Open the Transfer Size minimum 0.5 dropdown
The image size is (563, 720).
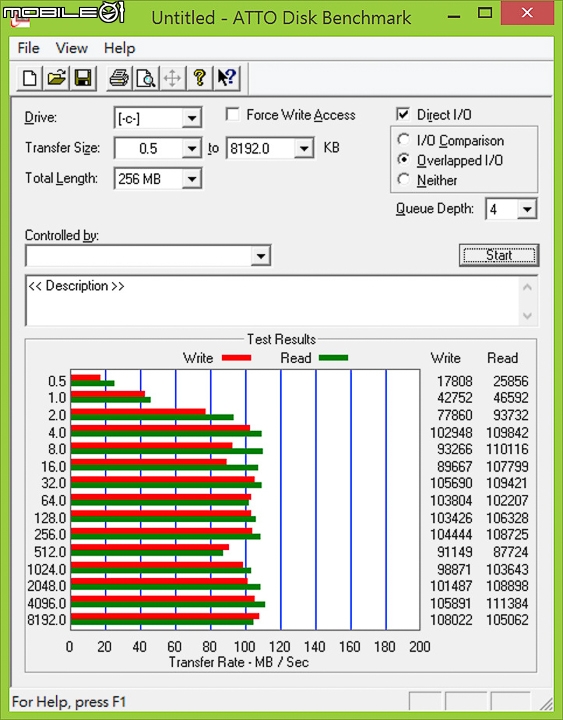pos(191,148)
